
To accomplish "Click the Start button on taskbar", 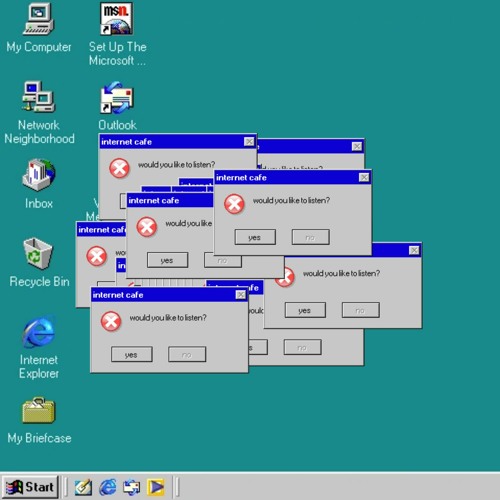I will pyautogui.click(x=30, y=487).
